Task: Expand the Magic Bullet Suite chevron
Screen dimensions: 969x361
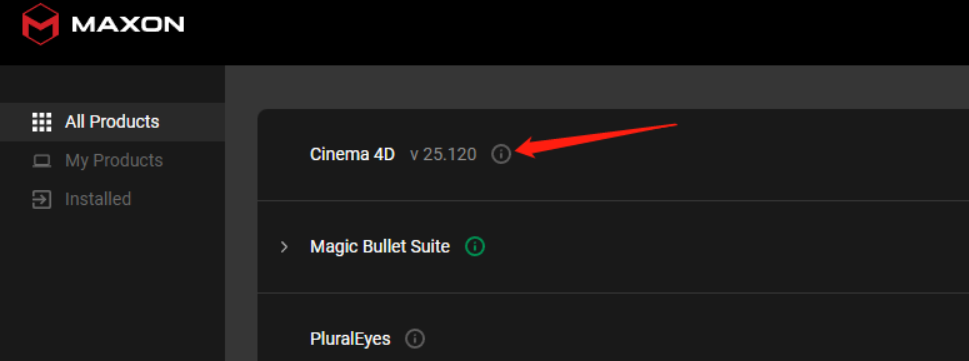Action: tap(284, 247)
